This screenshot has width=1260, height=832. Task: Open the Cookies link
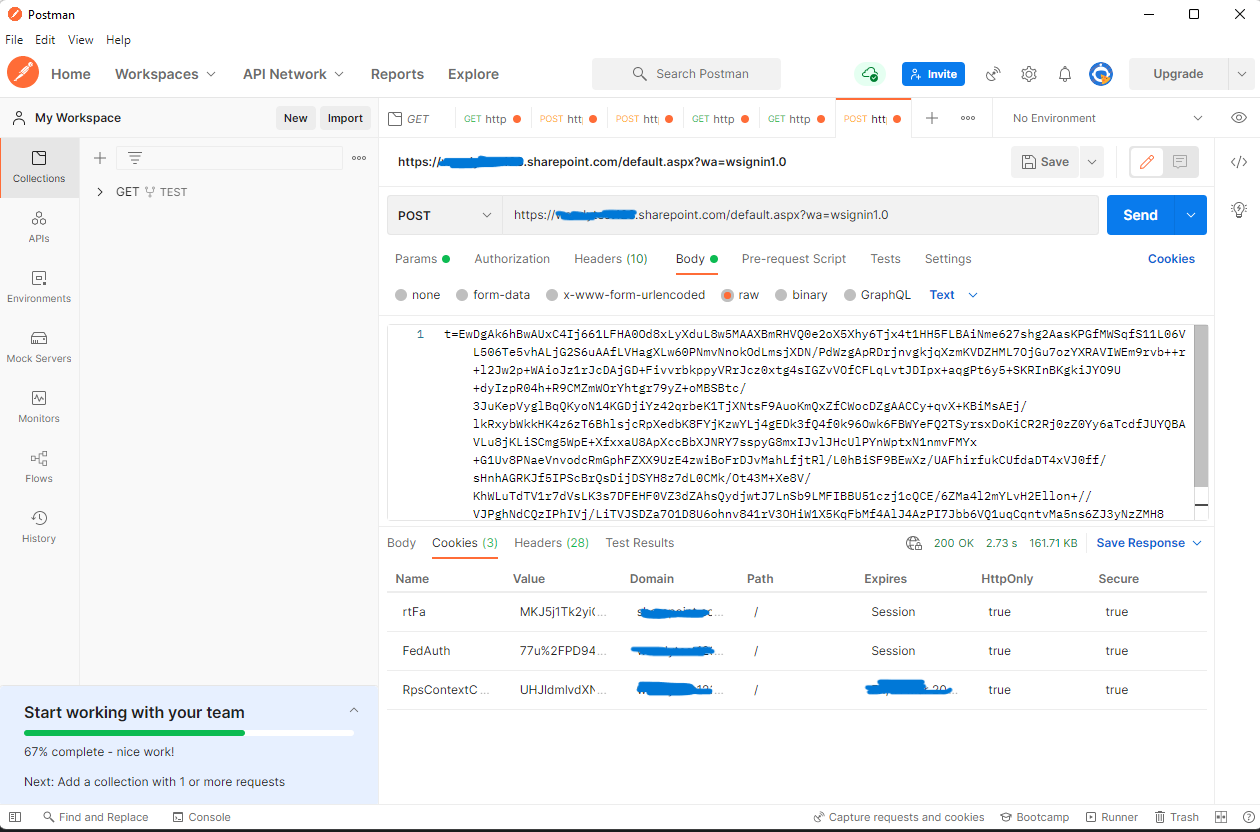(x=1171, y=259)
